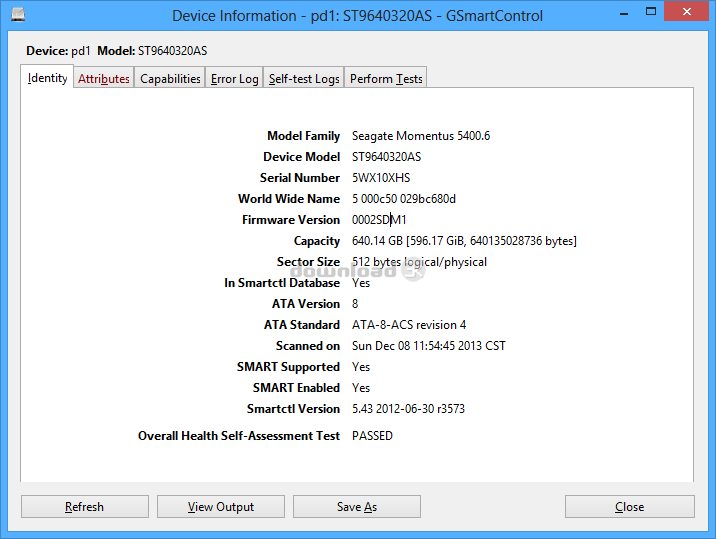The height and width of the screenshot is (539, 716).
Task: Switch to the Error Log tab
Action: click(x=234, y=79)
